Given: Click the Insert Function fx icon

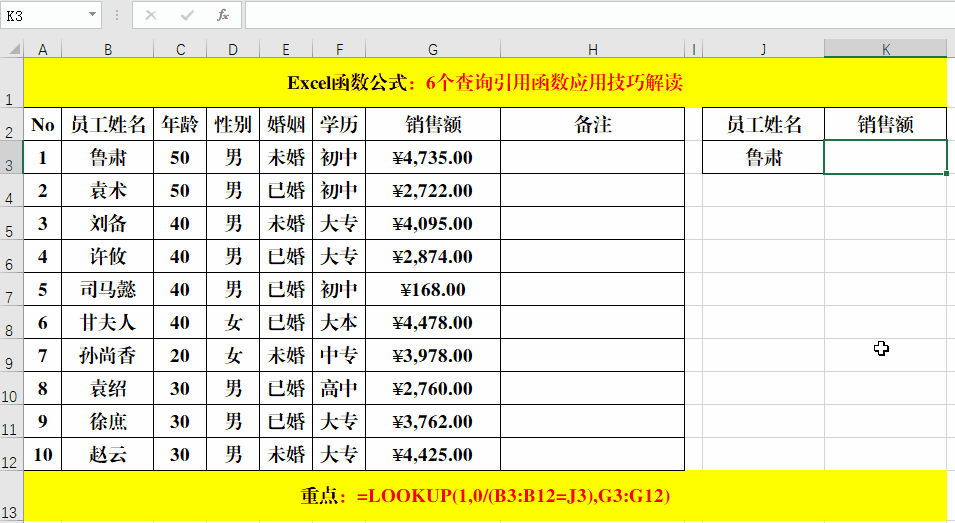Looking at the screenshot, I should tap(223, 15).
